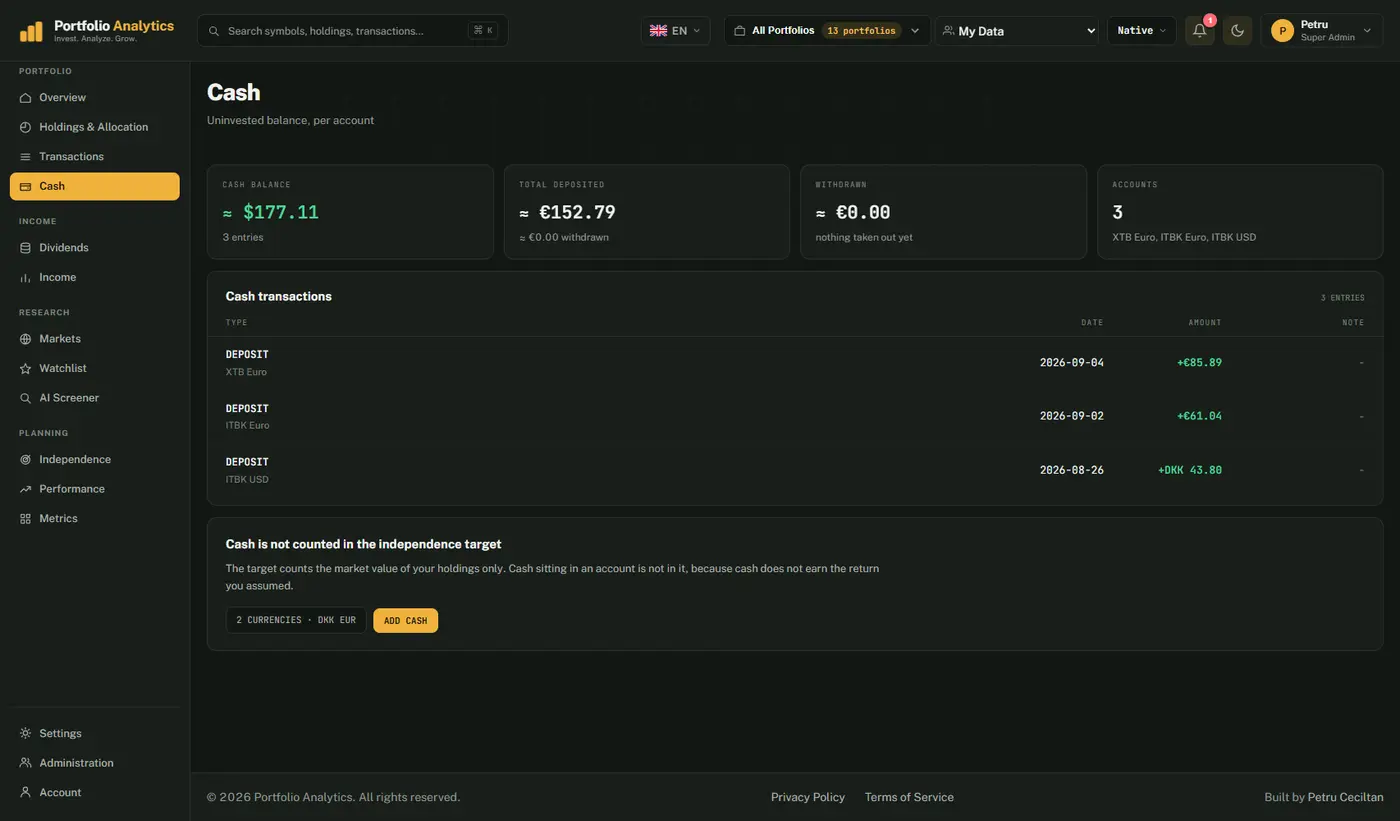Viewport: 1400px width, 821px height.
Task: Open the Terms of Service link
Action: point(909,797)
